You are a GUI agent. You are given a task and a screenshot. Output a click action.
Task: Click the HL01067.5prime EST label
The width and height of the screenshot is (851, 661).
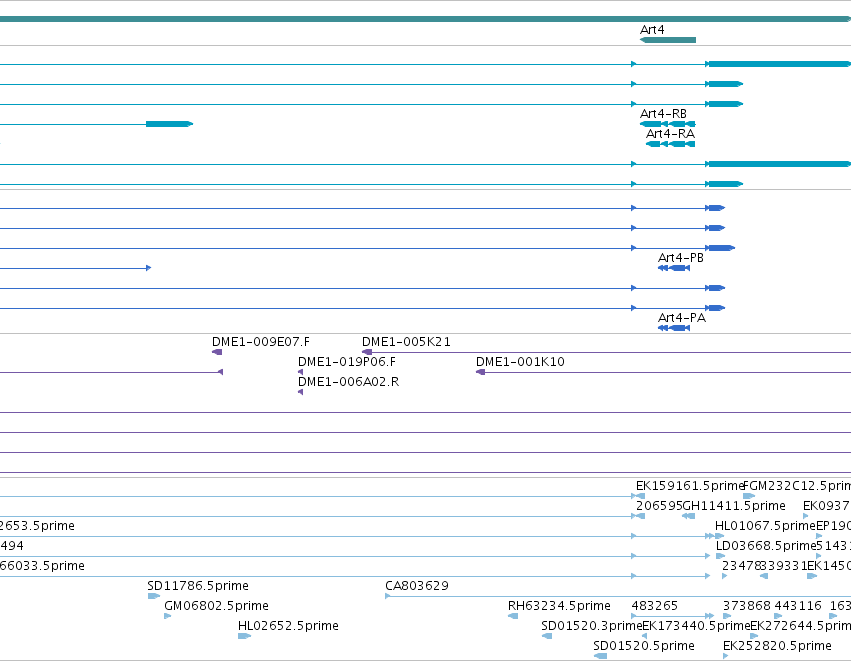pos(765,526)
